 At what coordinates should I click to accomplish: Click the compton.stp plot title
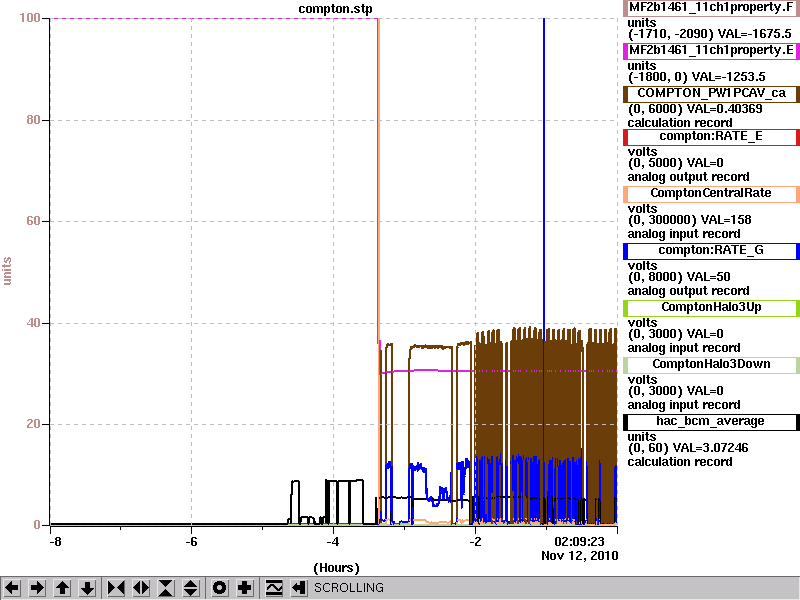[x=335, y=9]
